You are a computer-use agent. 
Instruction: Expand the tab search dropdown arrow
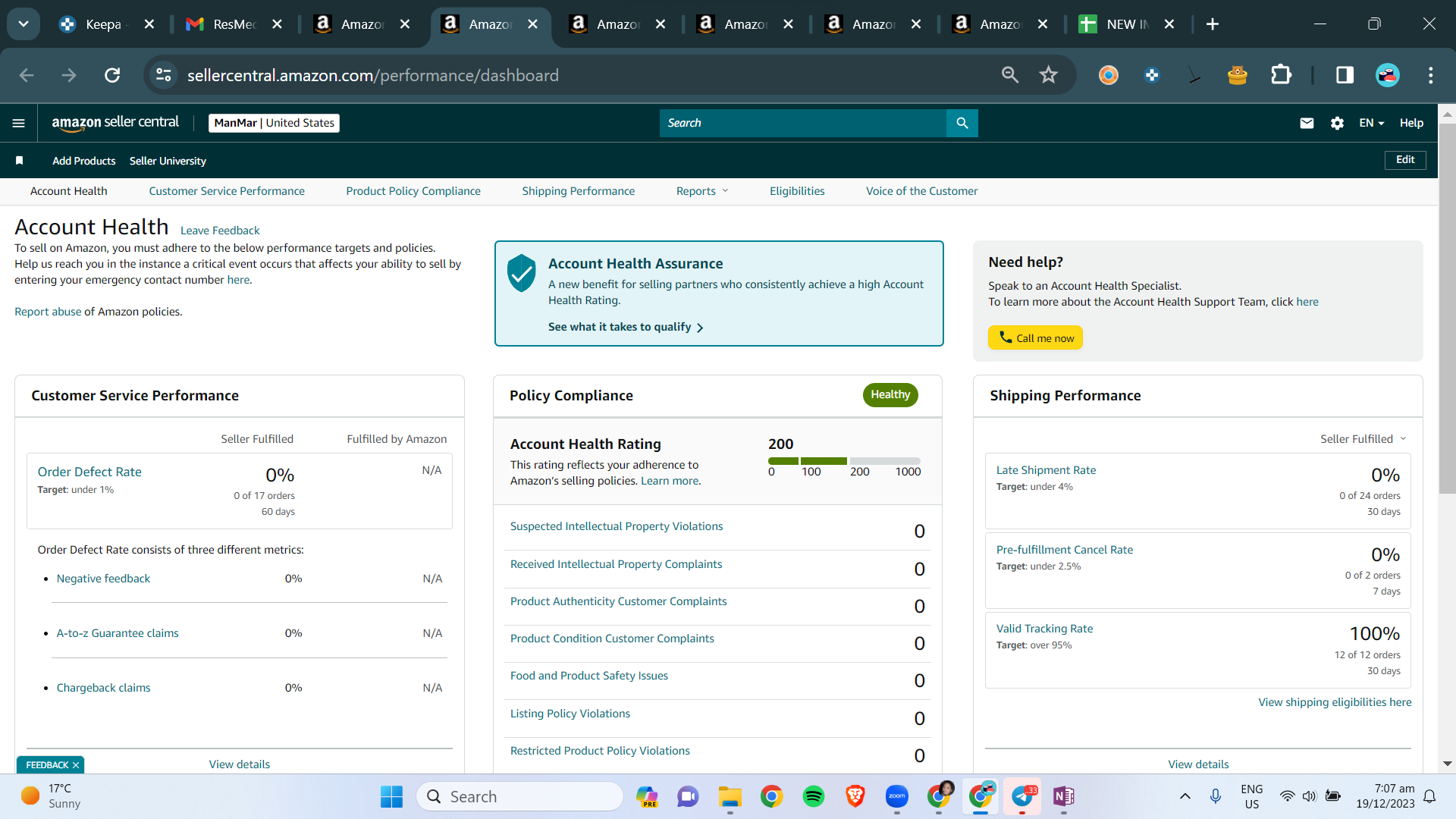24,24
